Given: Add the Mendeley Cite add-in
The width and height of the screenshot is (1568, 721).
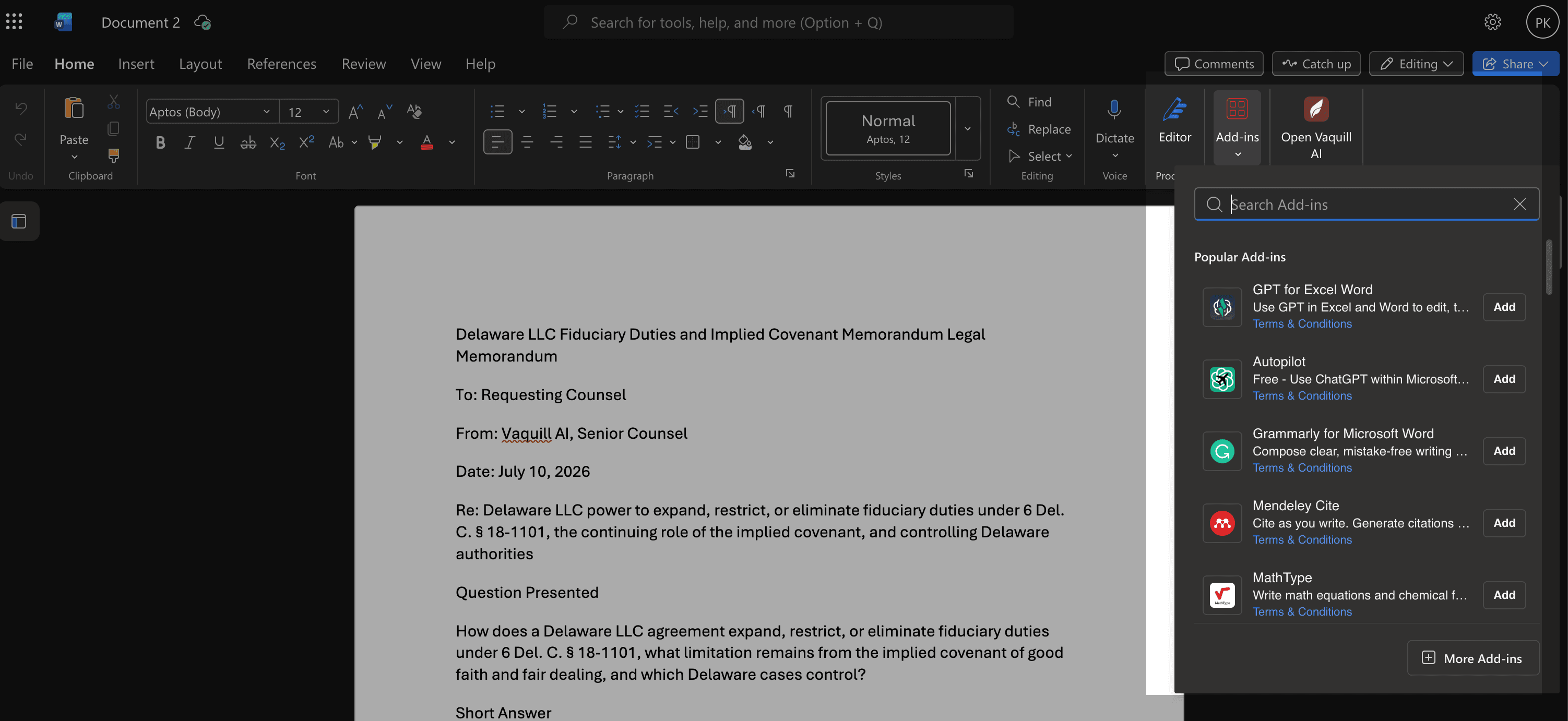Looking at the screenshot, I should coord(1504,523).
